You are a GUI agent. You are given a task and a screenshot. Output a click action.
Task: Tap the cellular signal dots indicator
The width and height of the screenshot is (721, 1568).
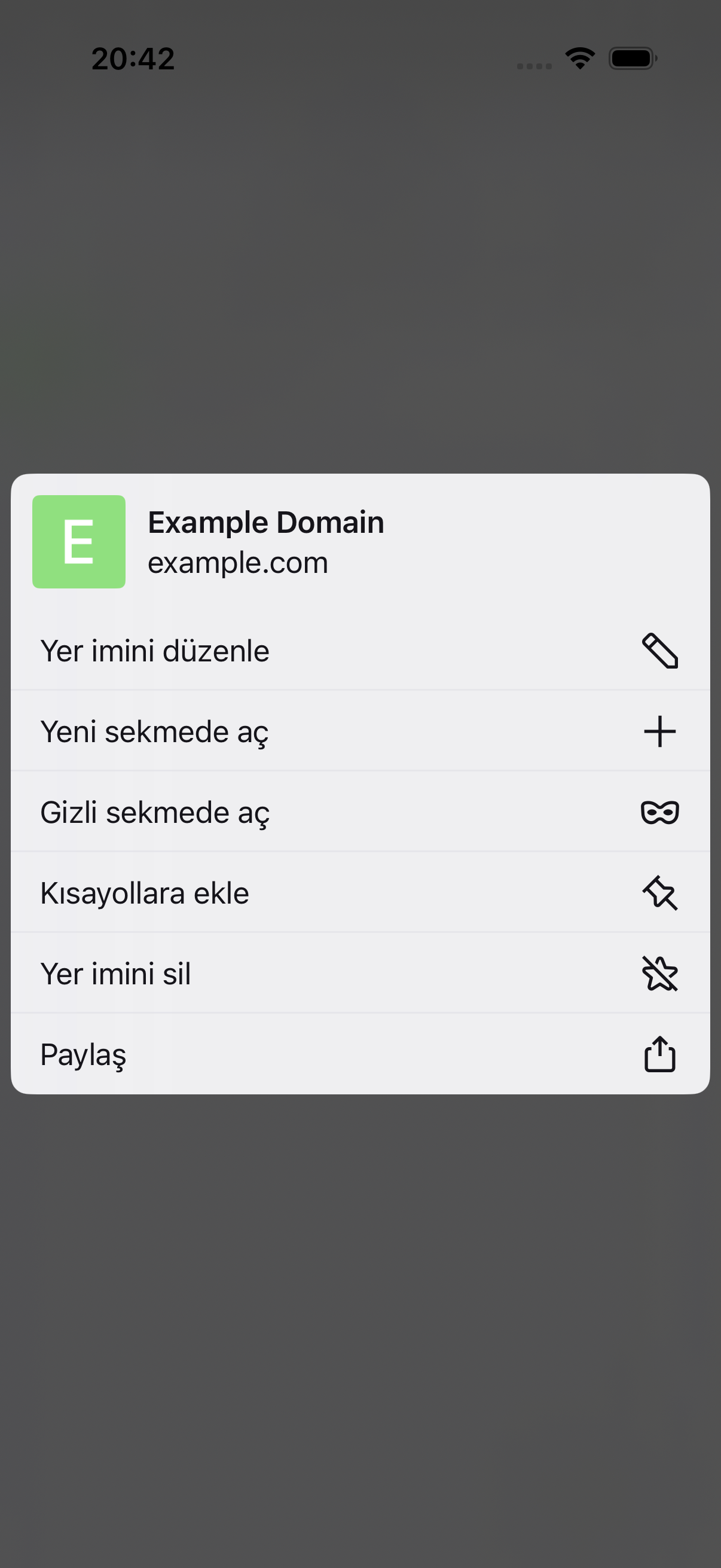(534, 66)
